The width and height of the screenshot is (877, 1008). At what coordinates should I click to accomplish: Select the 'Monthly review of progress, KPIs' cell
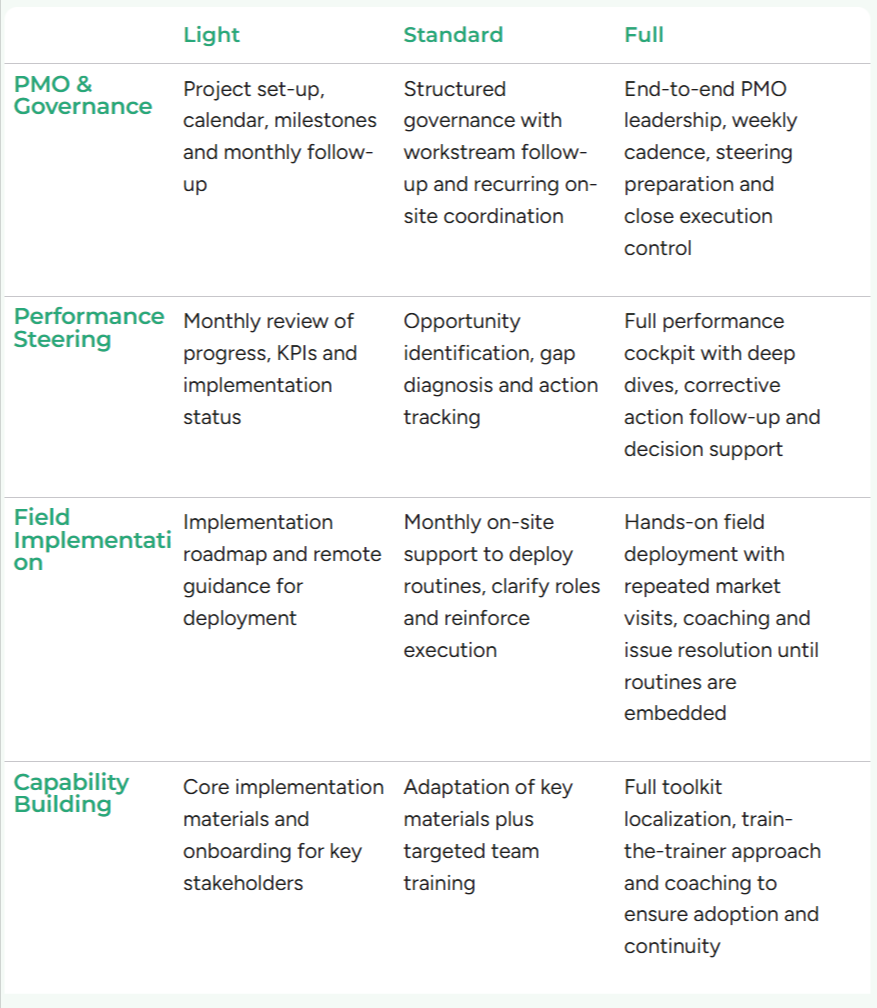tap(270, 369)
